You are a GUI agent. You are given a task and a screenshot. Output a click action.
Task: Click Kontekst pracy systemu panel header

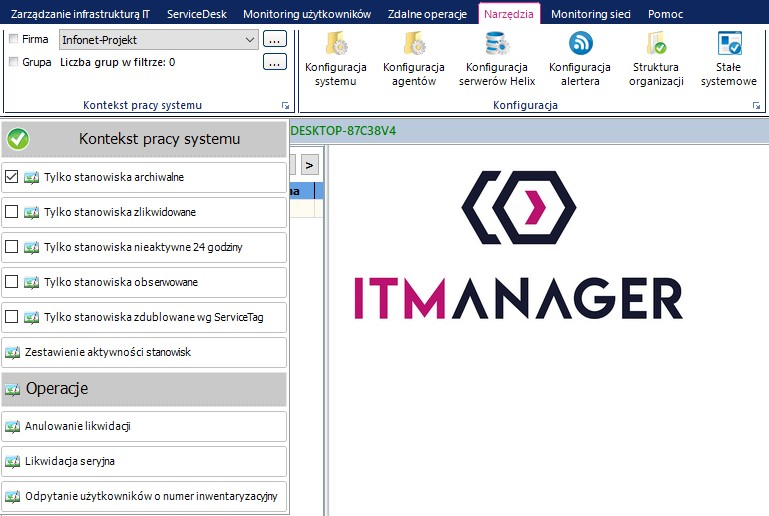[144, 139]
